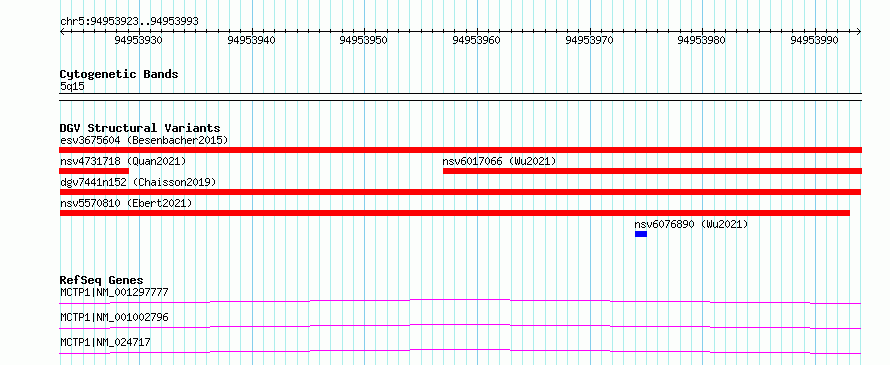
Task: Select the magenta intron line of NM_024717
Action: pyautogui.click(x=460, y=351)
